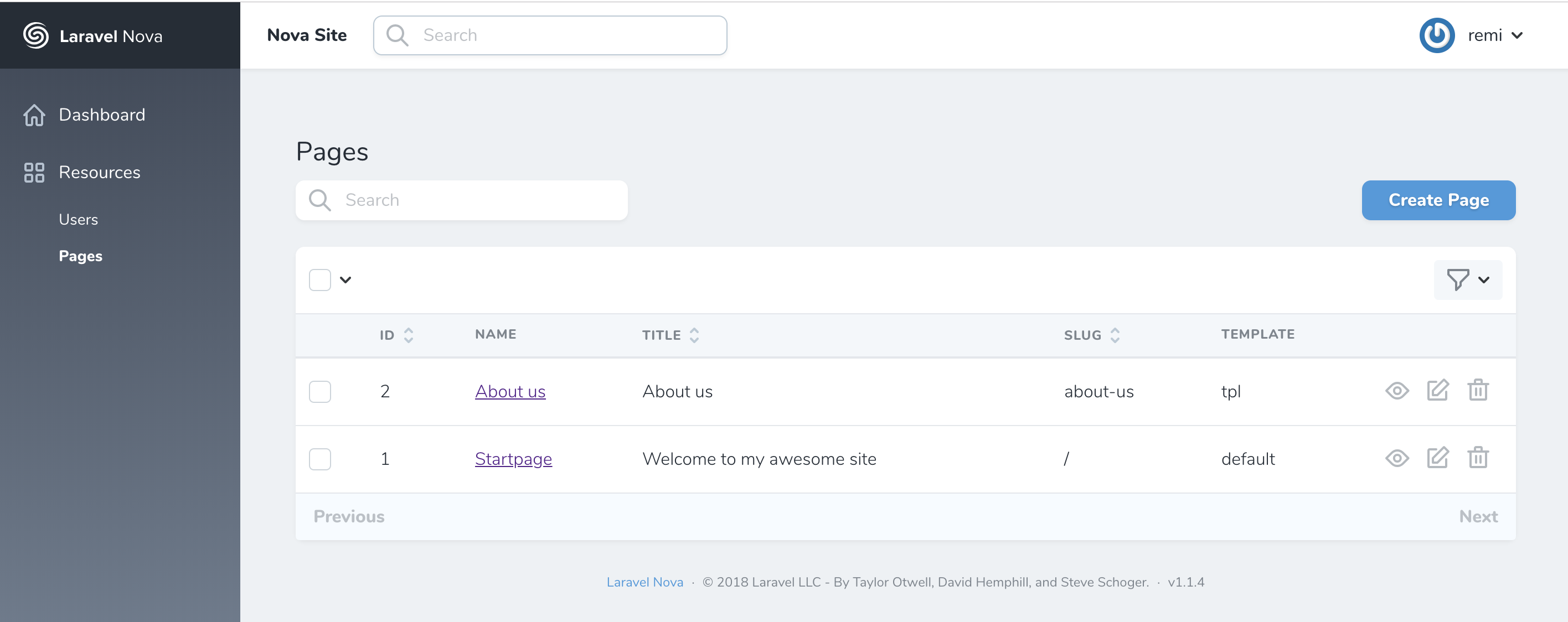Click remi's user avatar icon
The height and width of the screenshot is (622, 1568).
(1437, 35)
